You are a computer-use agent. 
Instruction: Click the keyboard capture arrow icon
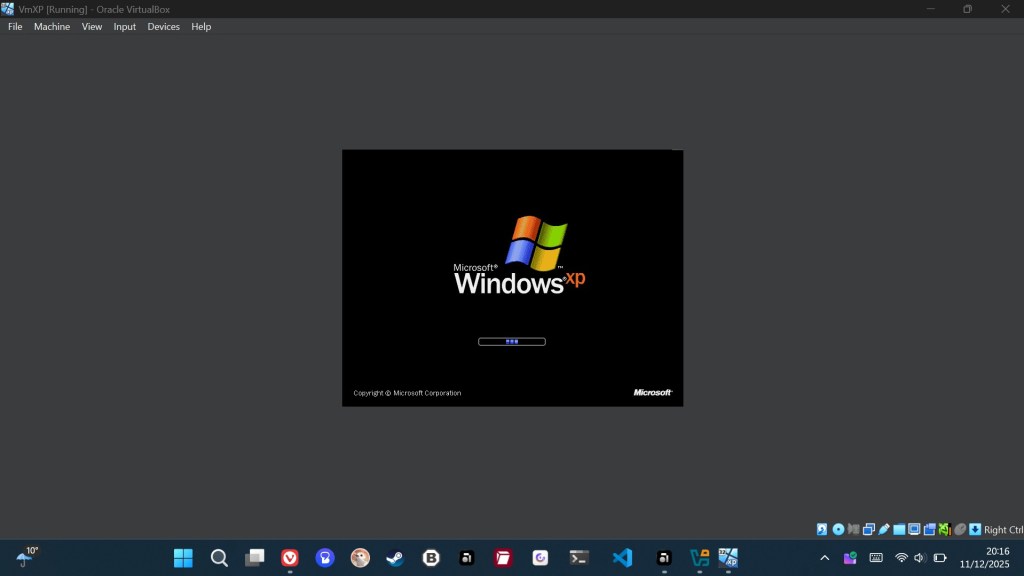coord(975,530)
